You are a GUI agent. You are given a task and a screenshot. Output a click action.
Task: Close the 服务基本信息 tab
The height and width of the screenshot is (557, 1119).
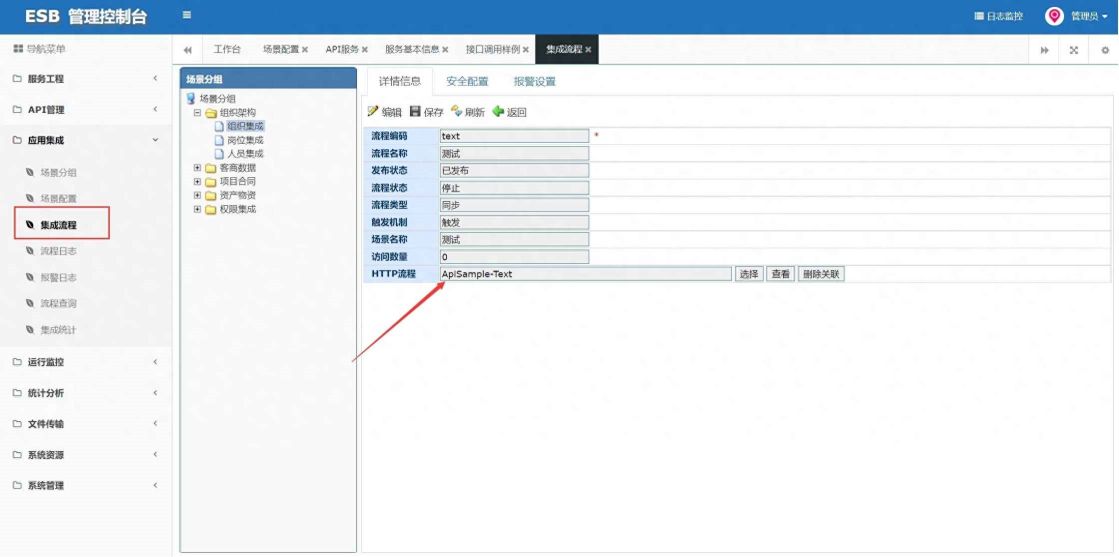[445, 50]
